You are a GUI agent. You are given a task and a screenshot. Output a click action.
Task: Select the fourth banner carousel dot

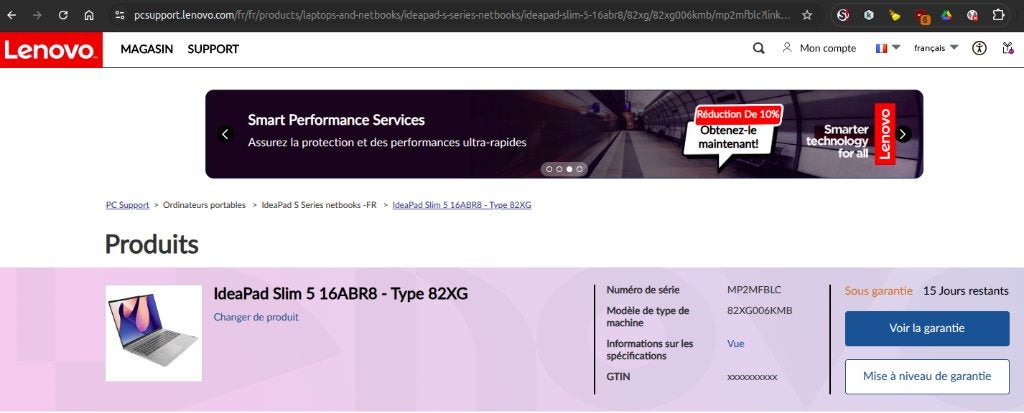tap(579, 169)
